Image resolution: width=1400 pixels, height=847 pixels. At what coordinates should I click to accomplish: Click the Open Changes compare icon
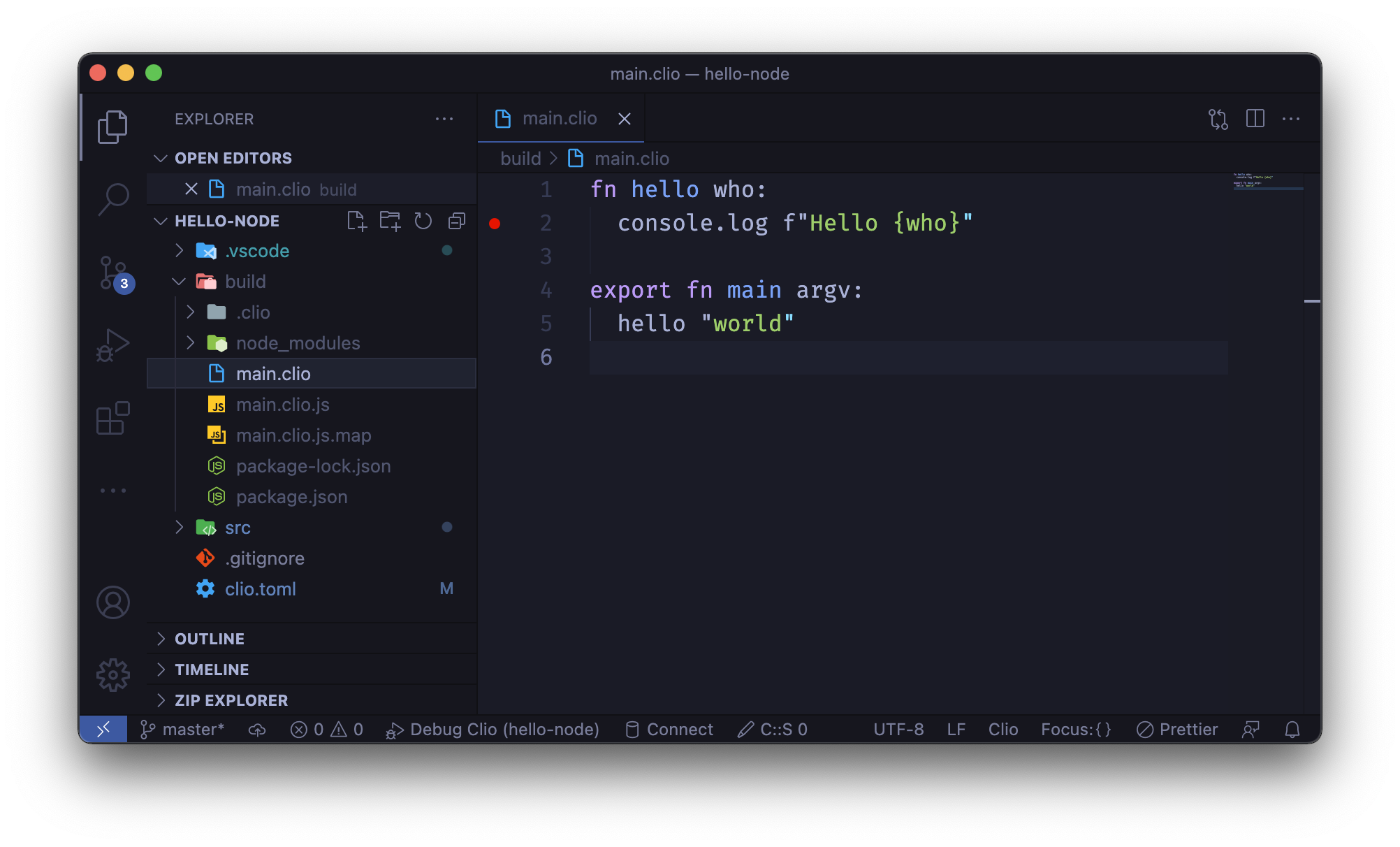[x=1218, y=119]
